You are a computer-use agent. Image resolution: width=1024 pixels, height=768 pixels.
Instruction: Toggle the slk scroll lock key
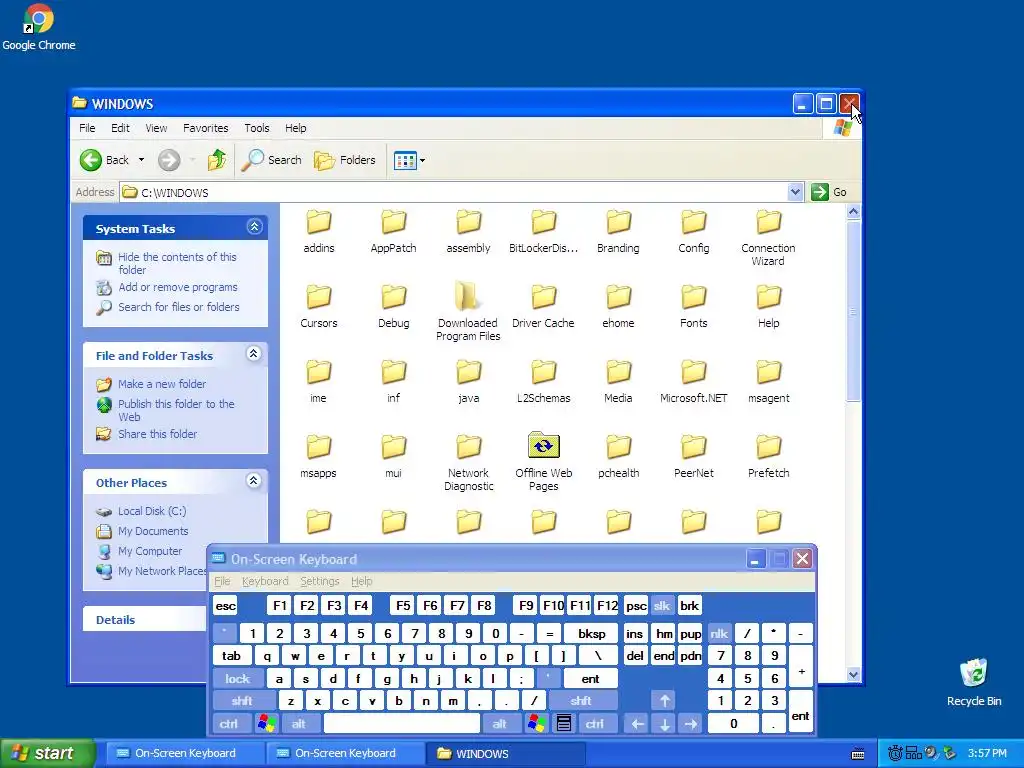662,605
